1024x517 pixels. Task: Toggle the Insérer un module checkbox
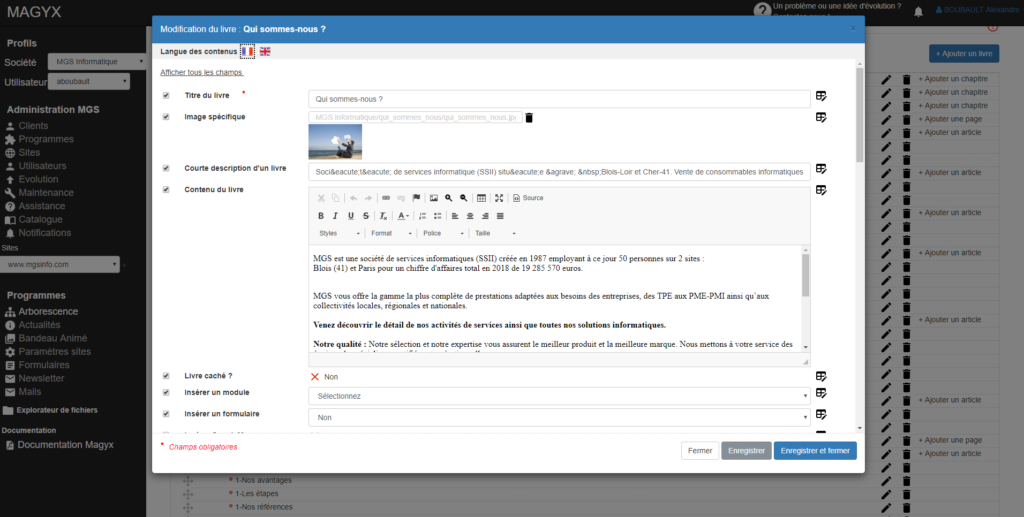[x=166, y=392]
